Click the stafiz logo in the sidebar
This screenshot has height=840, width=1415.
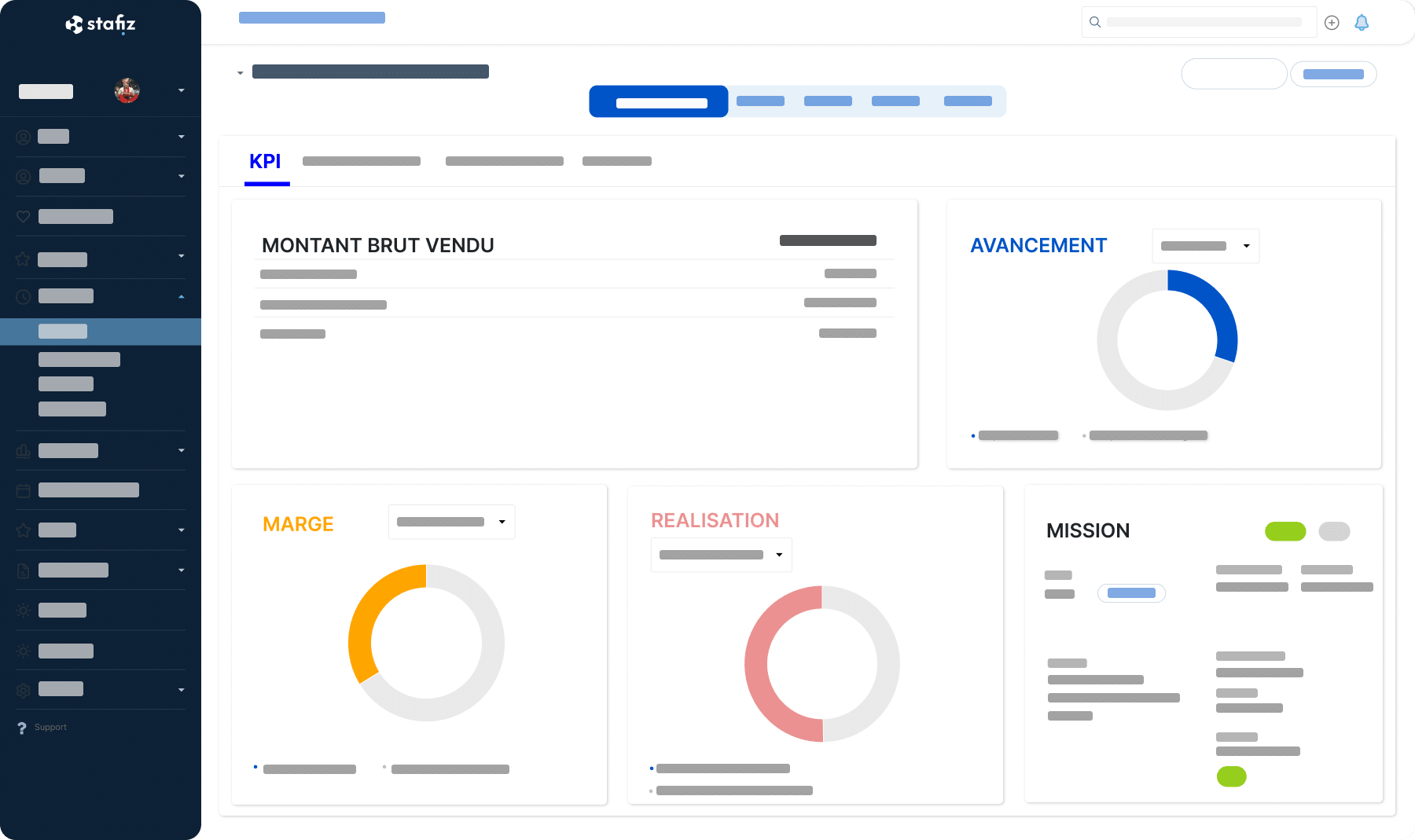101,24
